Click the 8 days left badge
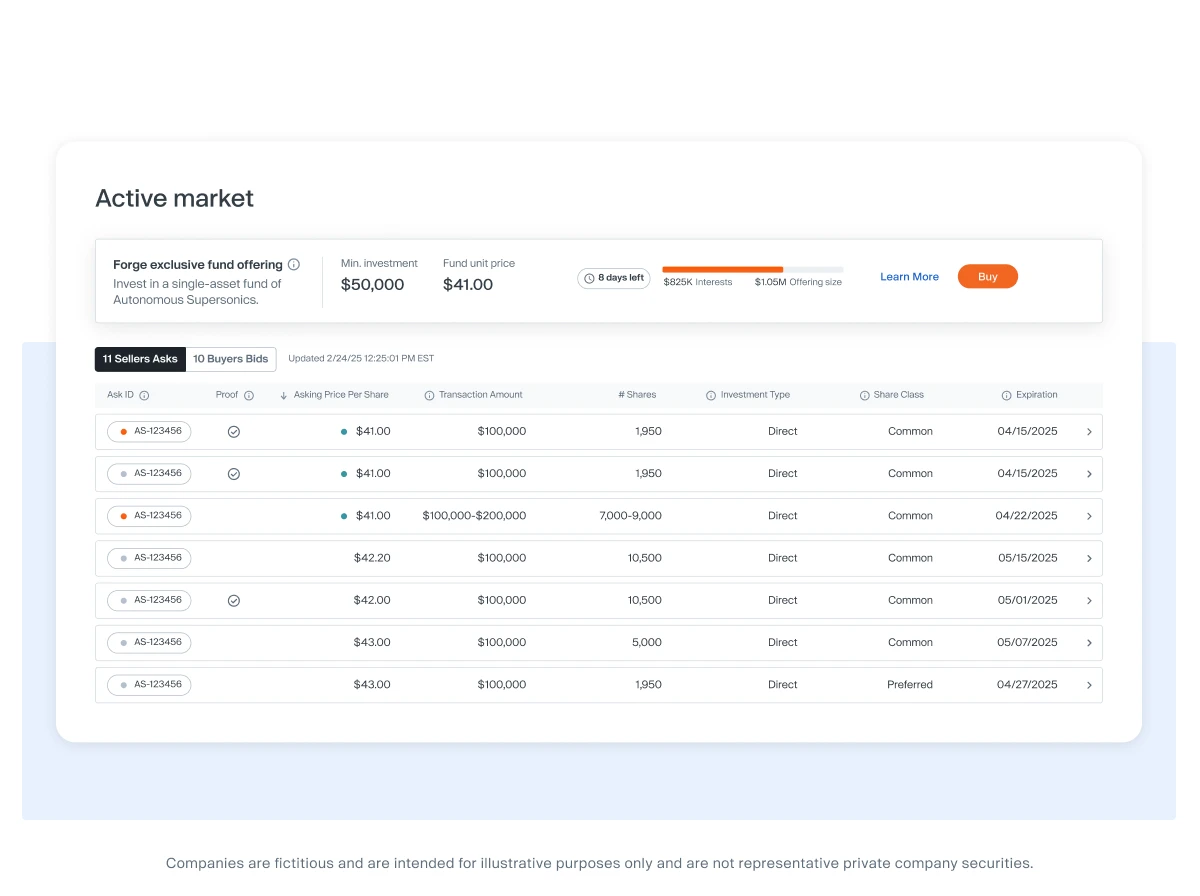This screenshot has width=1200, height=896. (614, 278)
